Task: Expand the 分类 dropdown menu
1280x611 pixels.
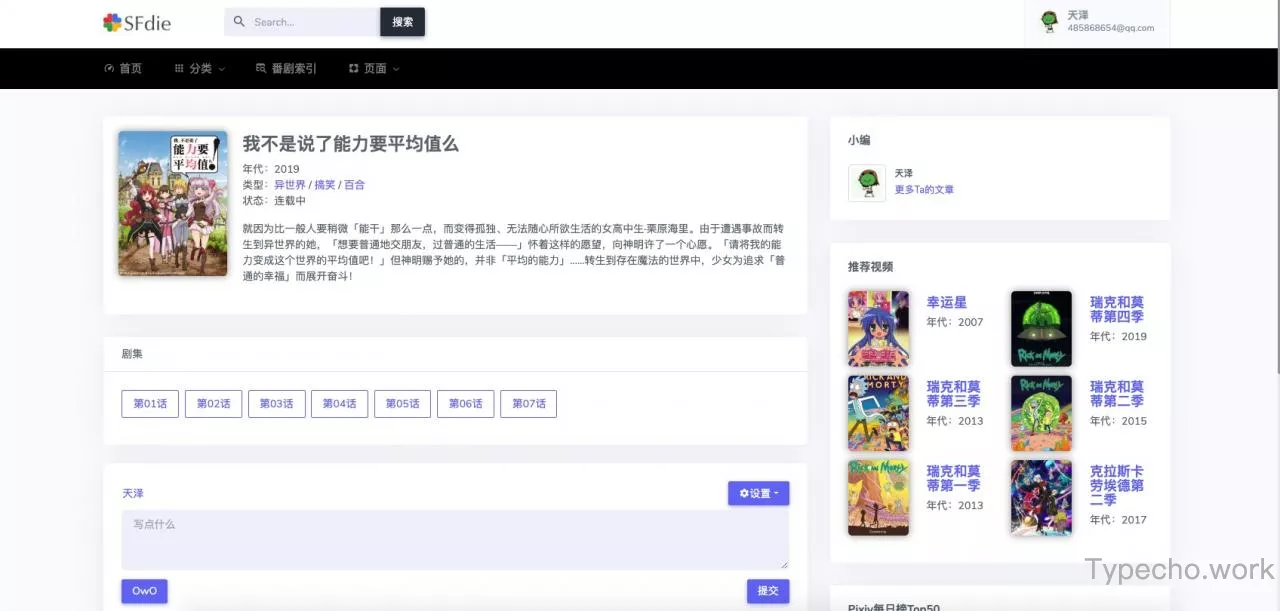Action: point(199,68)
